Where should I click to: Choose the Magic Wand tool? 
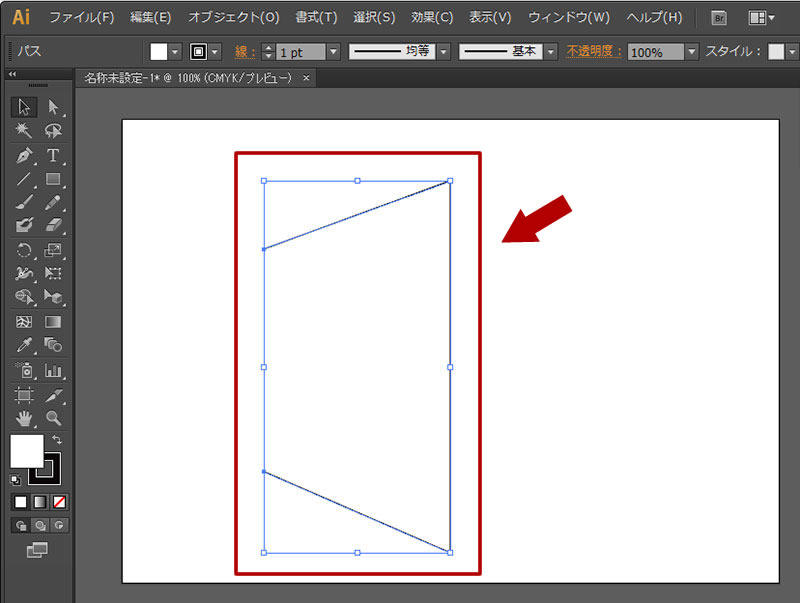coord(22,130)
